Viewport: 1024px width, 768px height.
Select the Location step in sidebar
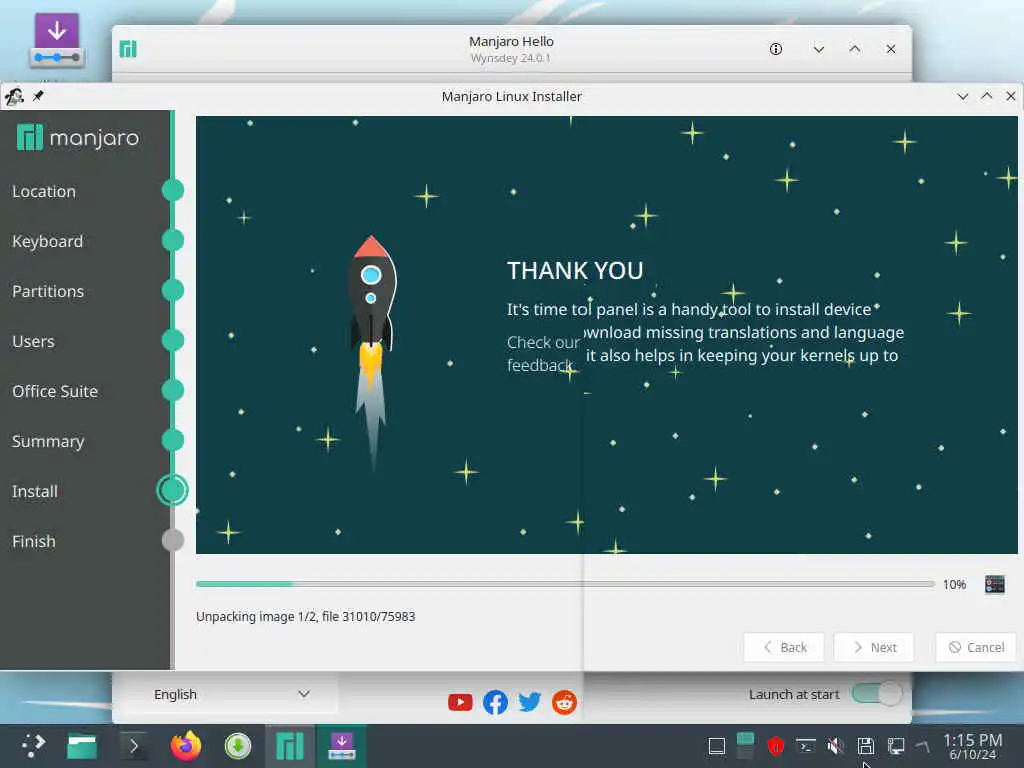[x=44, y=191]
